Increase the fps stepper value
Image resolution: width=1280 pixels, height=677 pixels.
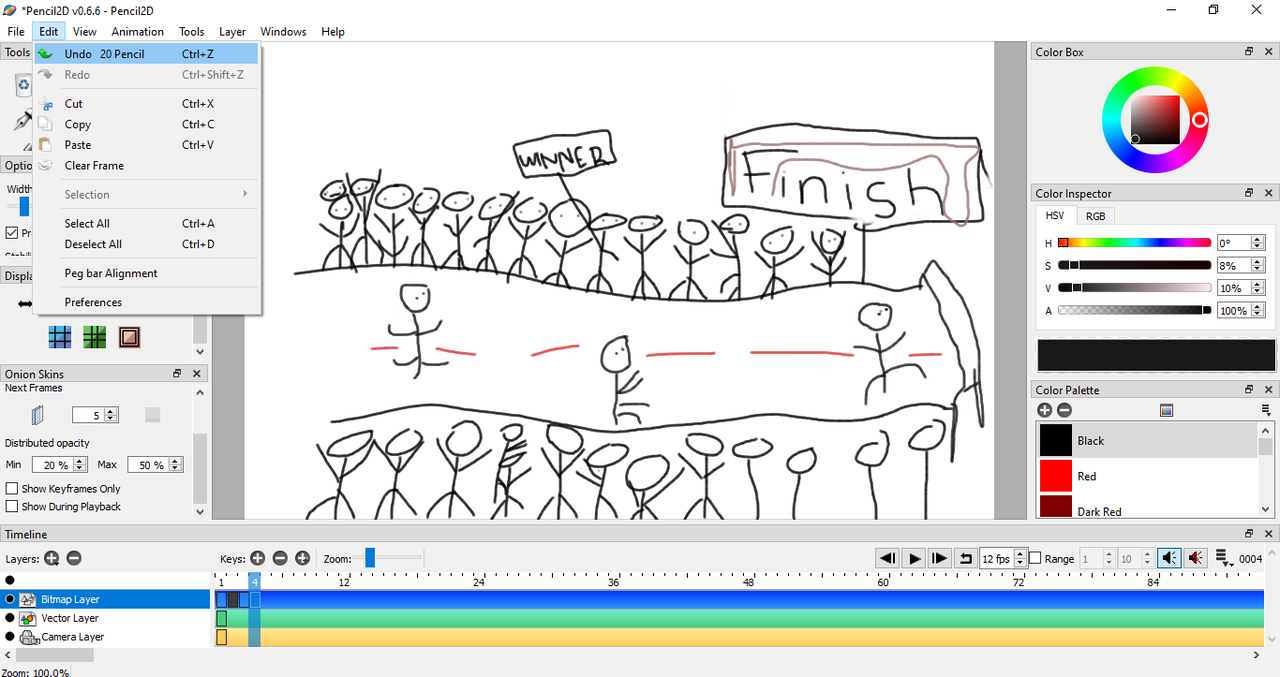point(1020,555)
